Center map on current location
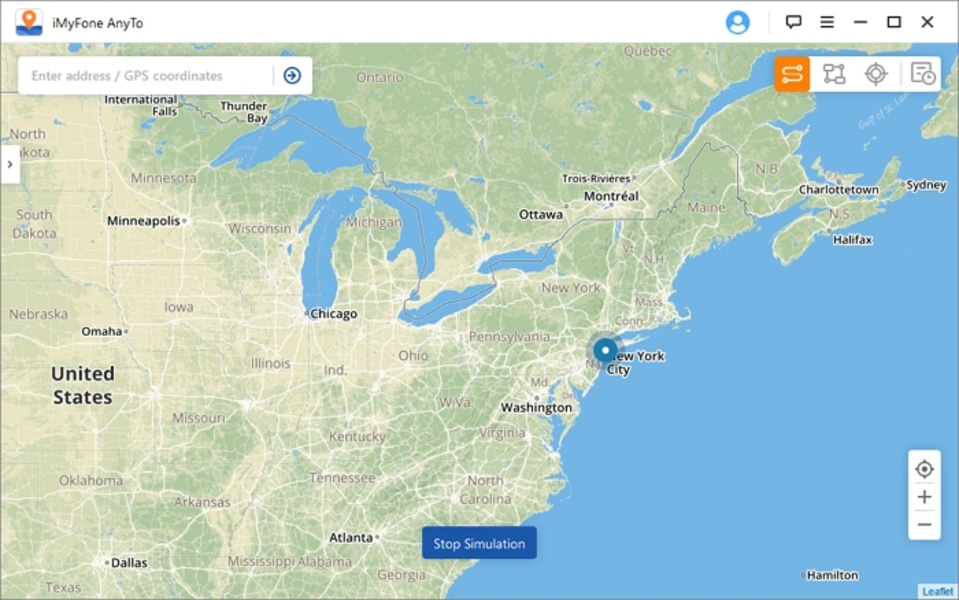 coord(924,469)
